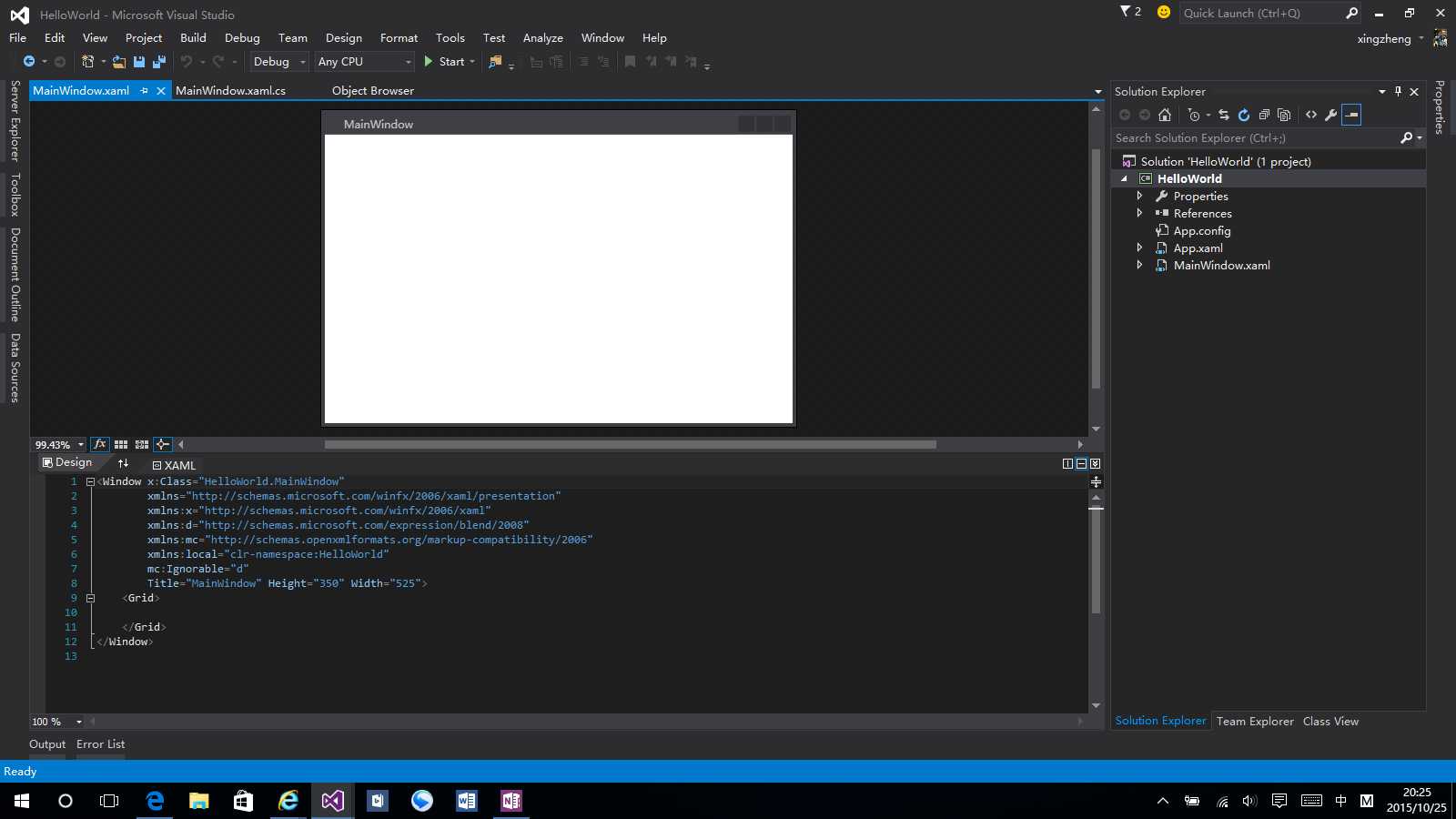Screen dimensions: 1456x819
Task: Open the Format menu
Action: [x=399, y=37]
